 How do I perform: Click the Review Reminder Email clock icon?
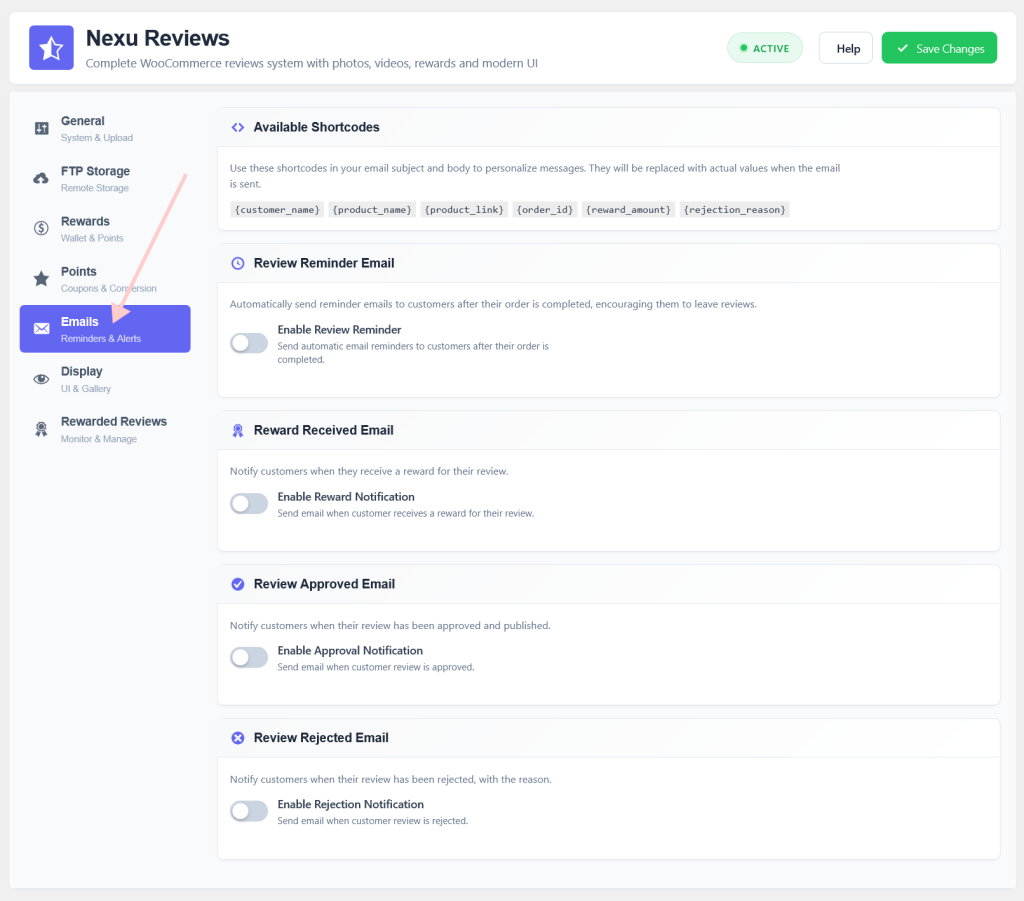pos(238,263)
